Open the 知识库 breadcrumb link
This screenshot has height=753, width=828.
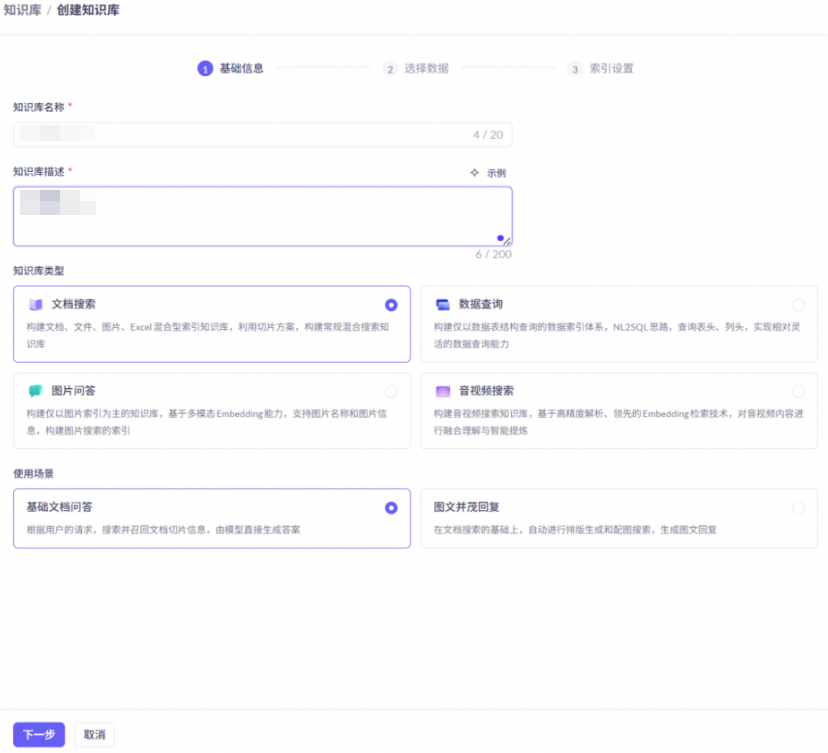(x=22, y=10)
